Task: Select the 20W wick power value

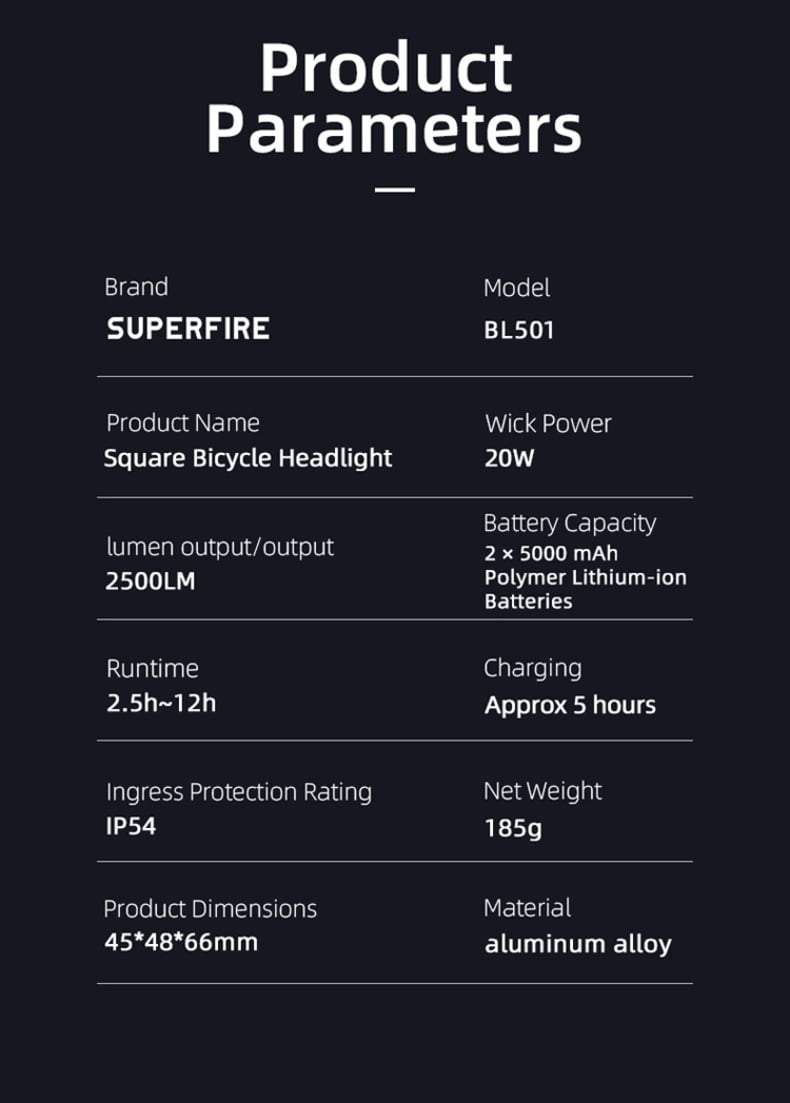Action: point(509,458)
